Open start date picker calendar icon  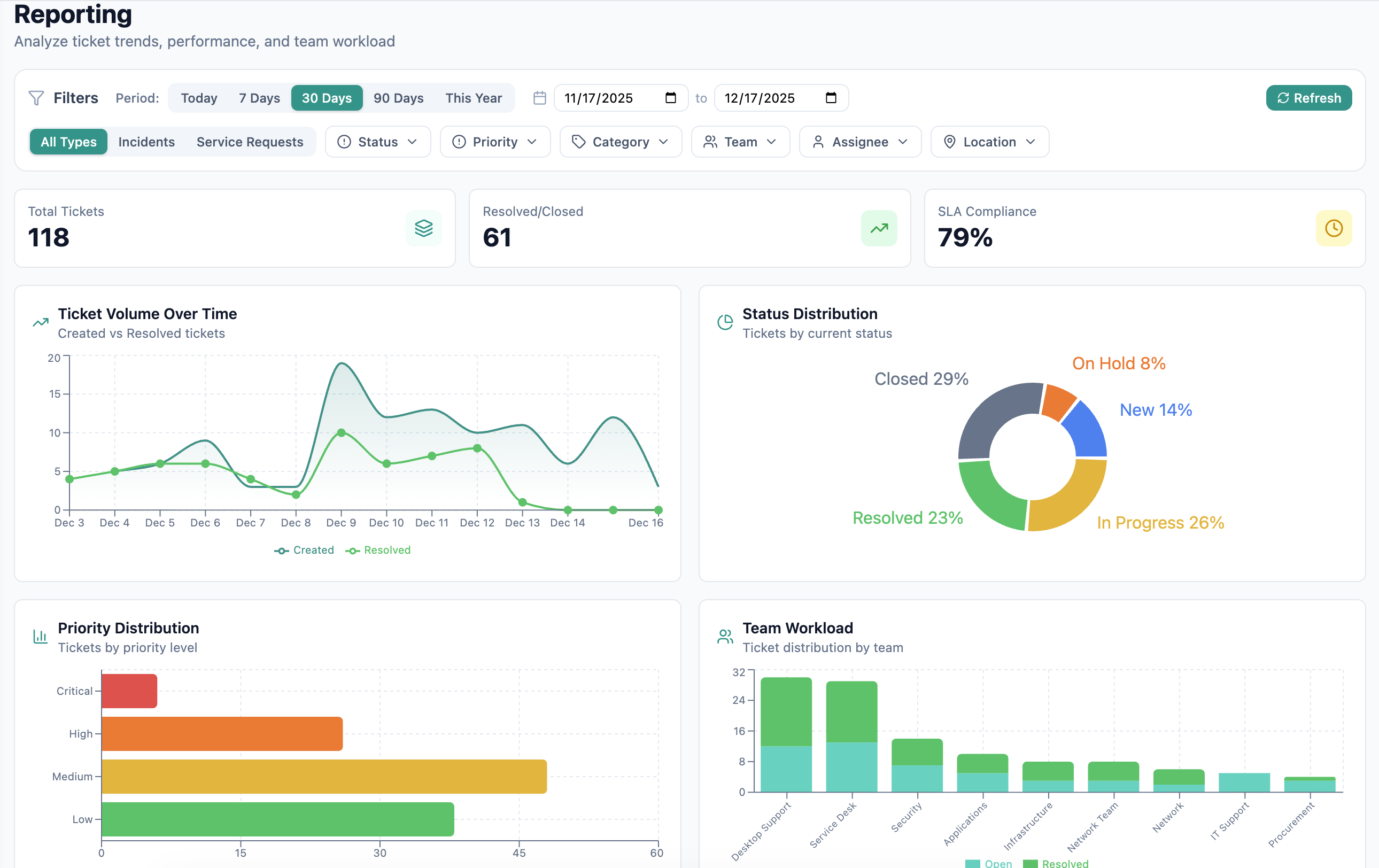(670, 98)
